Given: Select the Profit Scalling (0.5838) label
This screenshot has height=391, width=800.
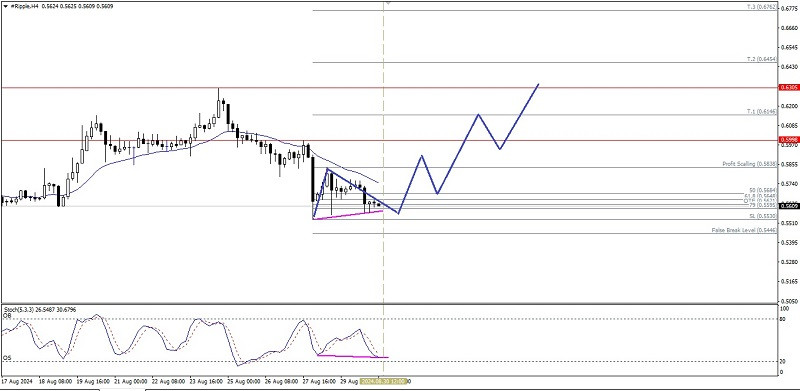Looking at the screenshot, I should [x=749, y=164].
